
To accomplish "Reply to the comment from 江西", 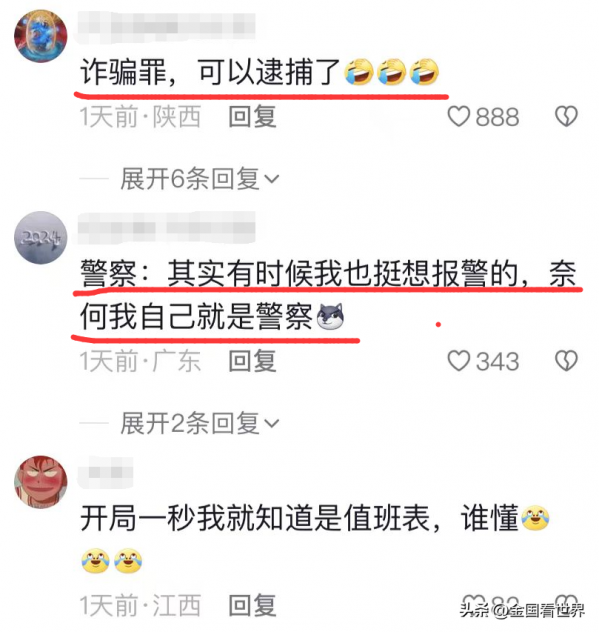I will click(x=253, y=605).
